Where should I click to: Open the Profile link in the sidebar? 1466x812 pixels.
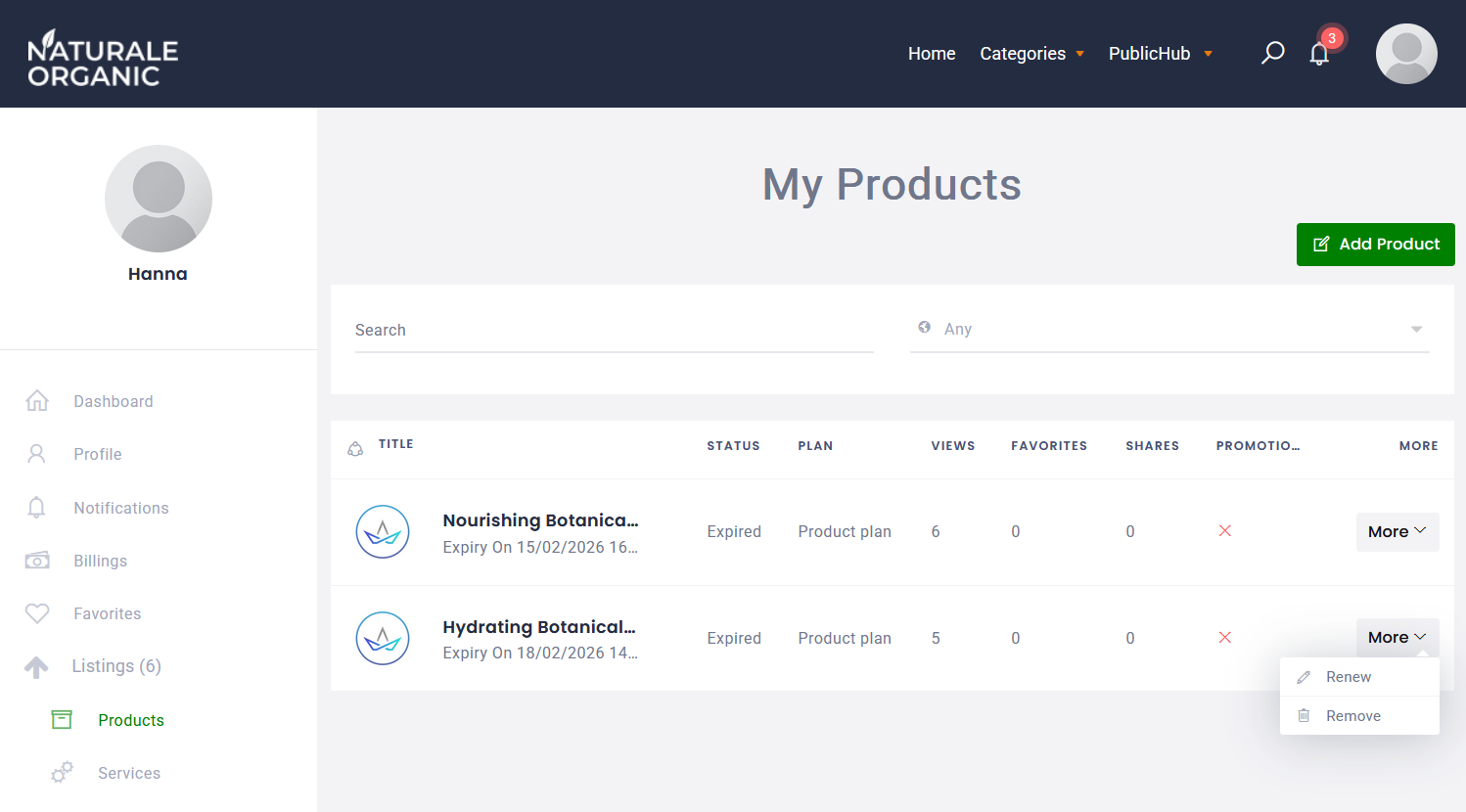97,453
